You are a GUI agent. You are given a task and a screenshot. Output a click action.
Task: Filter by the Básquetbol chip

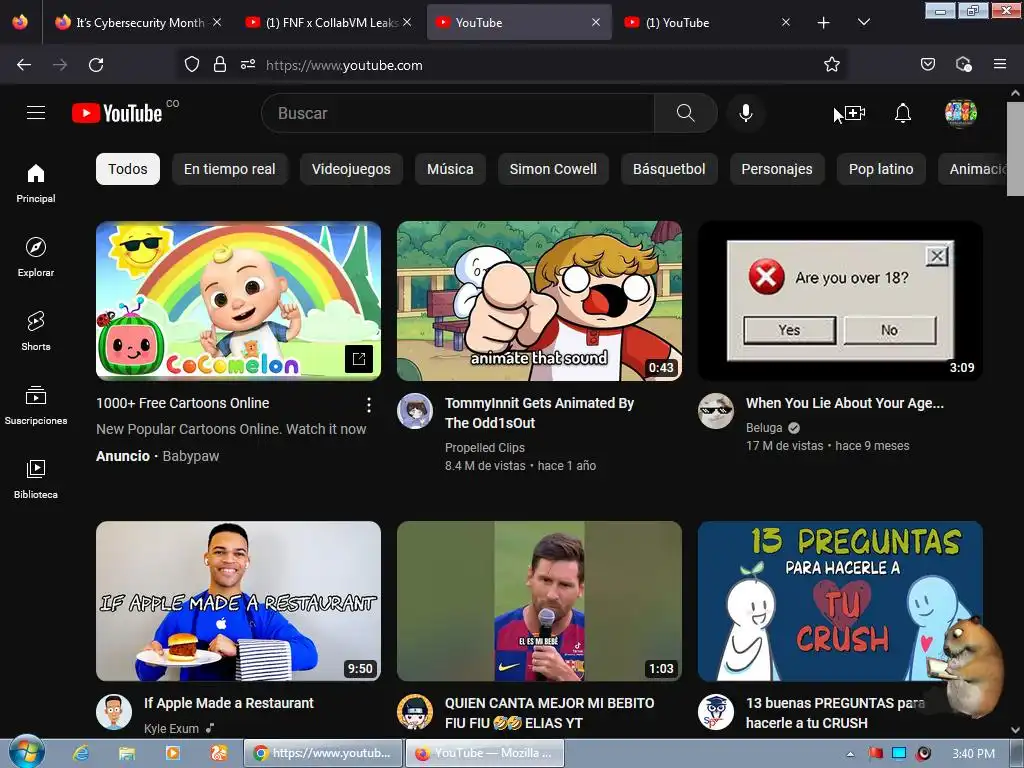click(669, 169)
